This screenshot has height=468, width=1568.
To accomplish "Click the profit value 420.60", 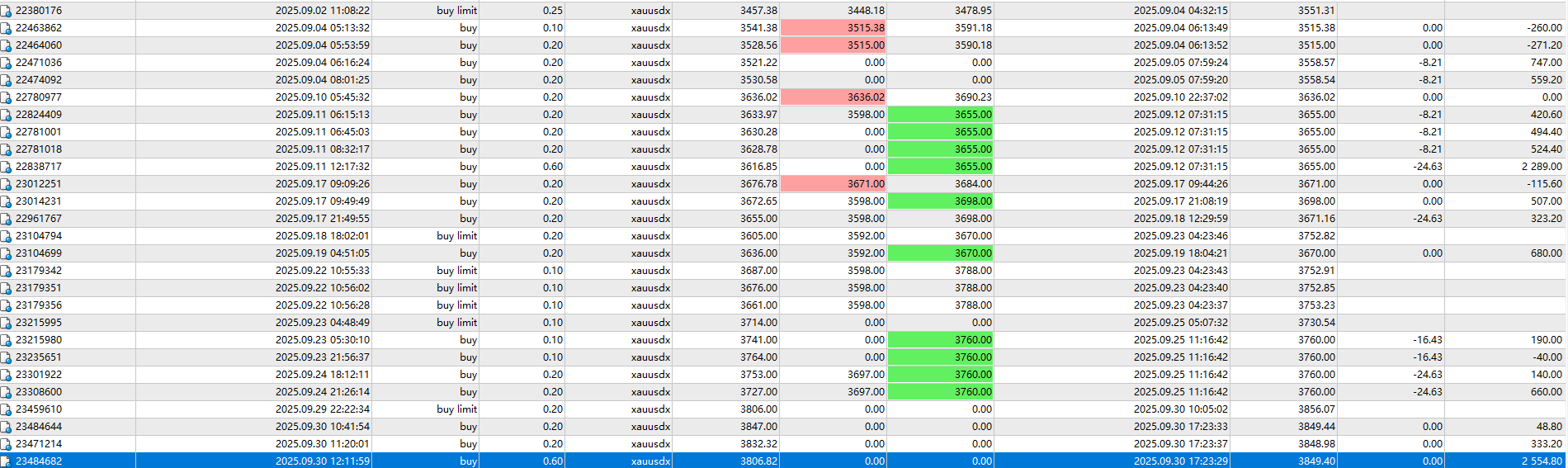I will (1547, 115).
